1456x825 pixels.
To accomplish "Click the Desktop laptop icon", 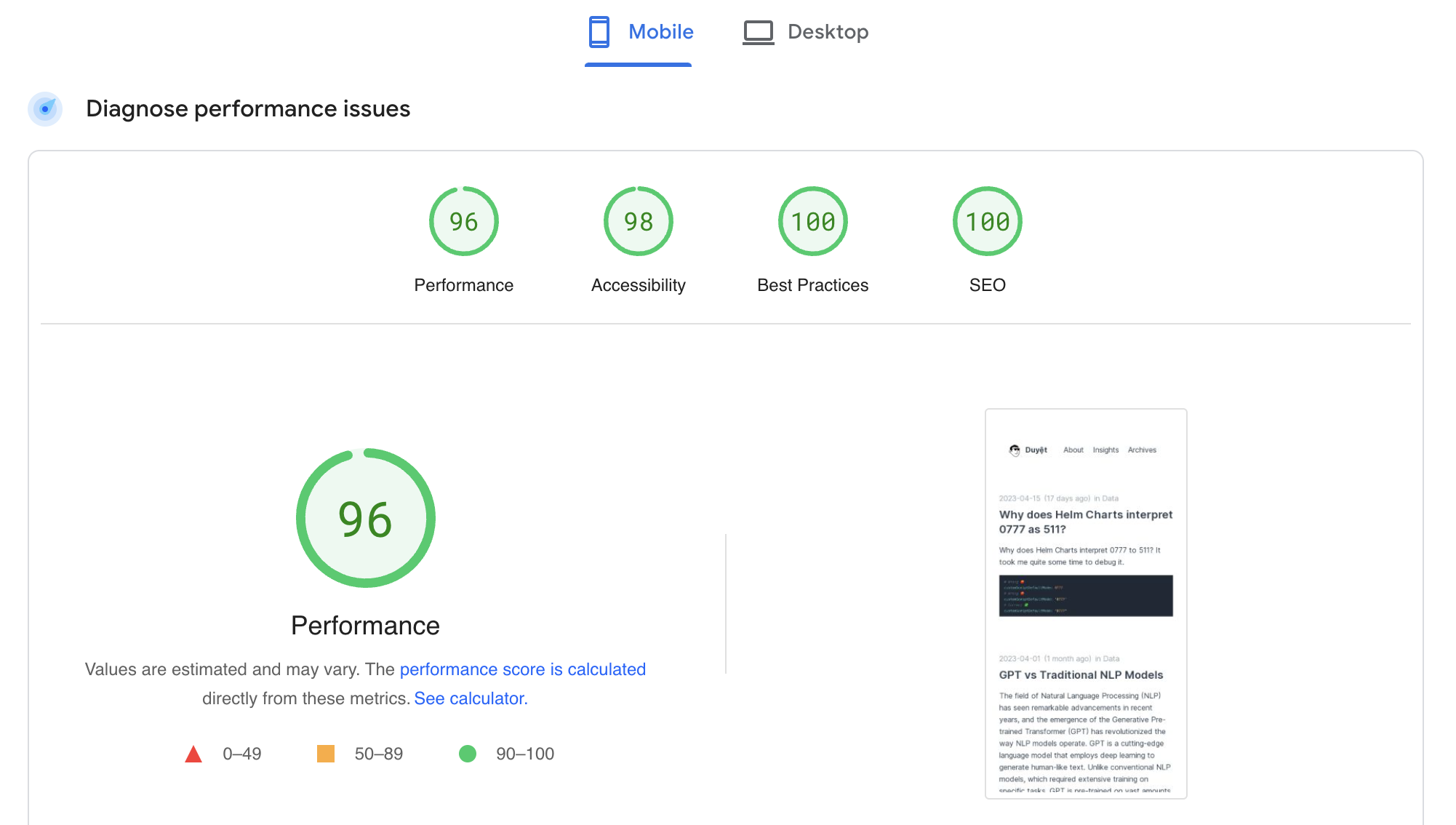I will pyautogui.click(x=758, y=32).
